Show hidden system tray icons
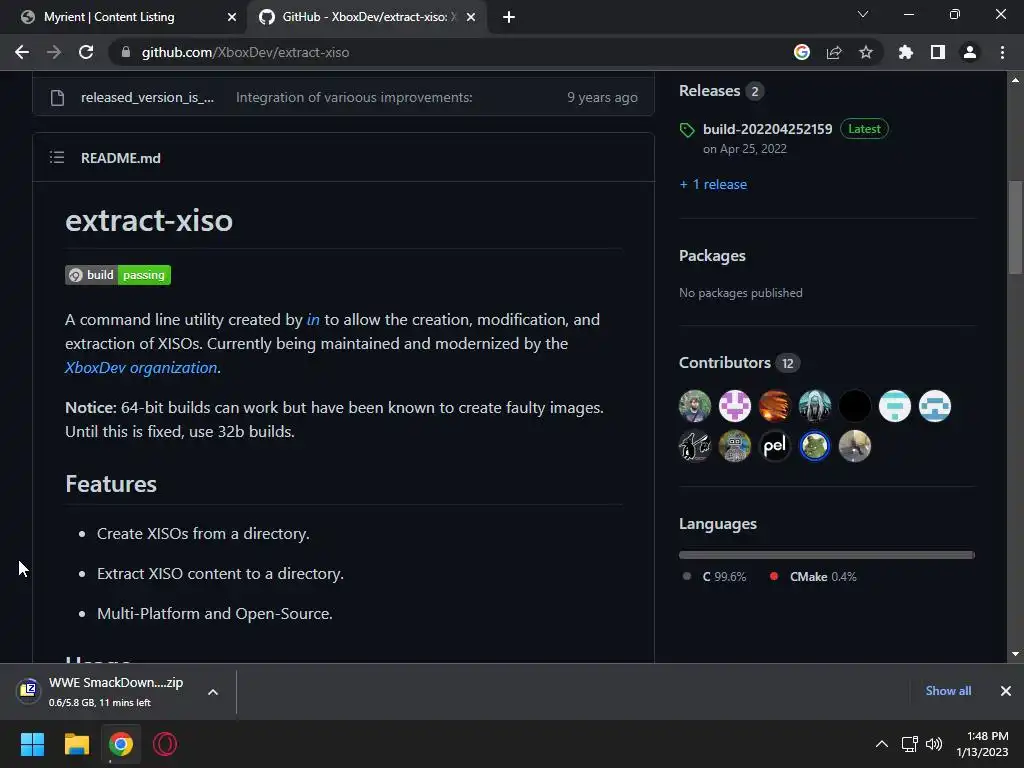The image size is (1024, 768). click(x=882, y=744)
